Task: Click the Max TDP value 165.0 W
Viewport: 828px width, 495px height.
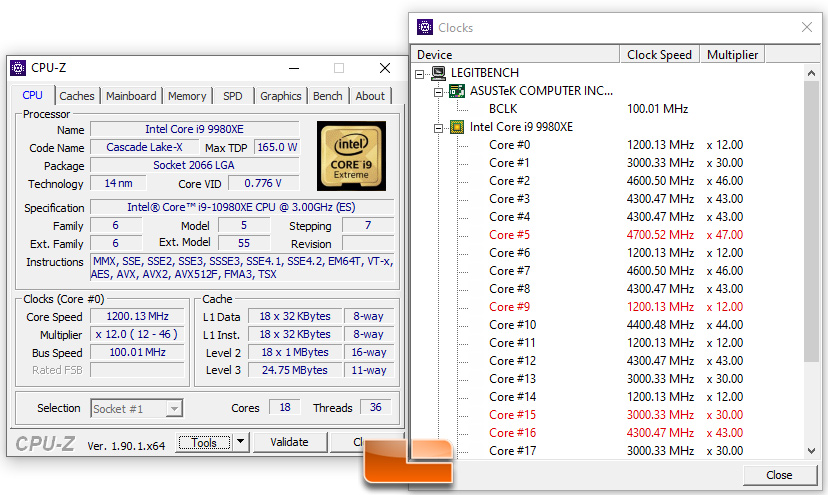Action: tap(277, 147)
